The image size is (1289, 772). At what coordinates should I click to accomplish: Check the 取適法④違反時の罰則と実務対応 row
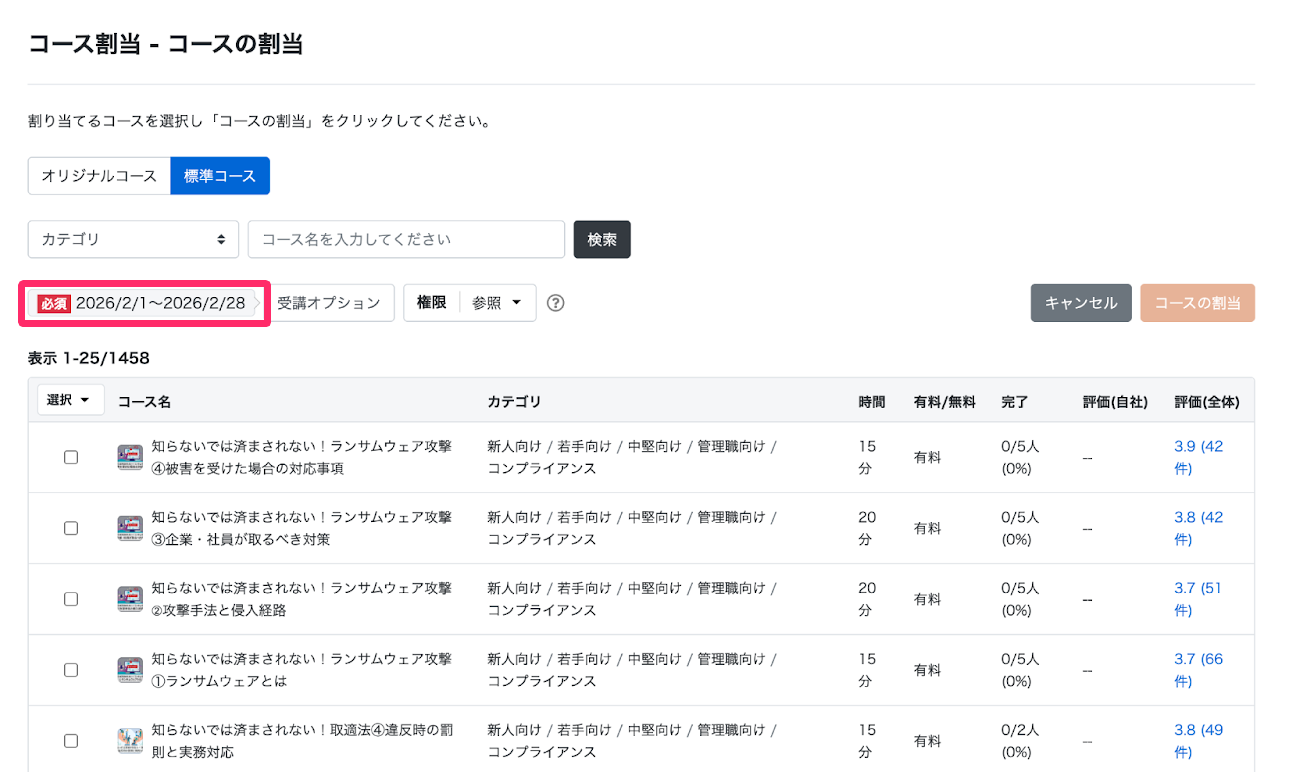tap(71, 741)
